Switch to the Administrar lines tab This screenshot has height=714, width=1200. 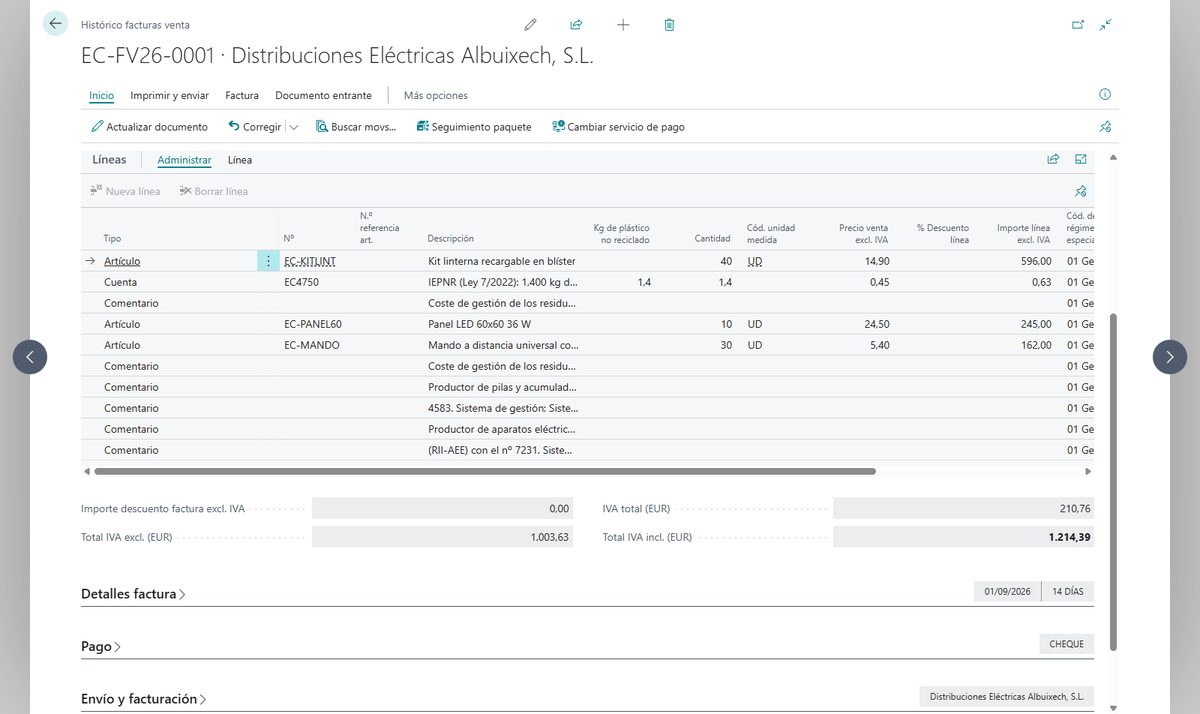[184, 160]
